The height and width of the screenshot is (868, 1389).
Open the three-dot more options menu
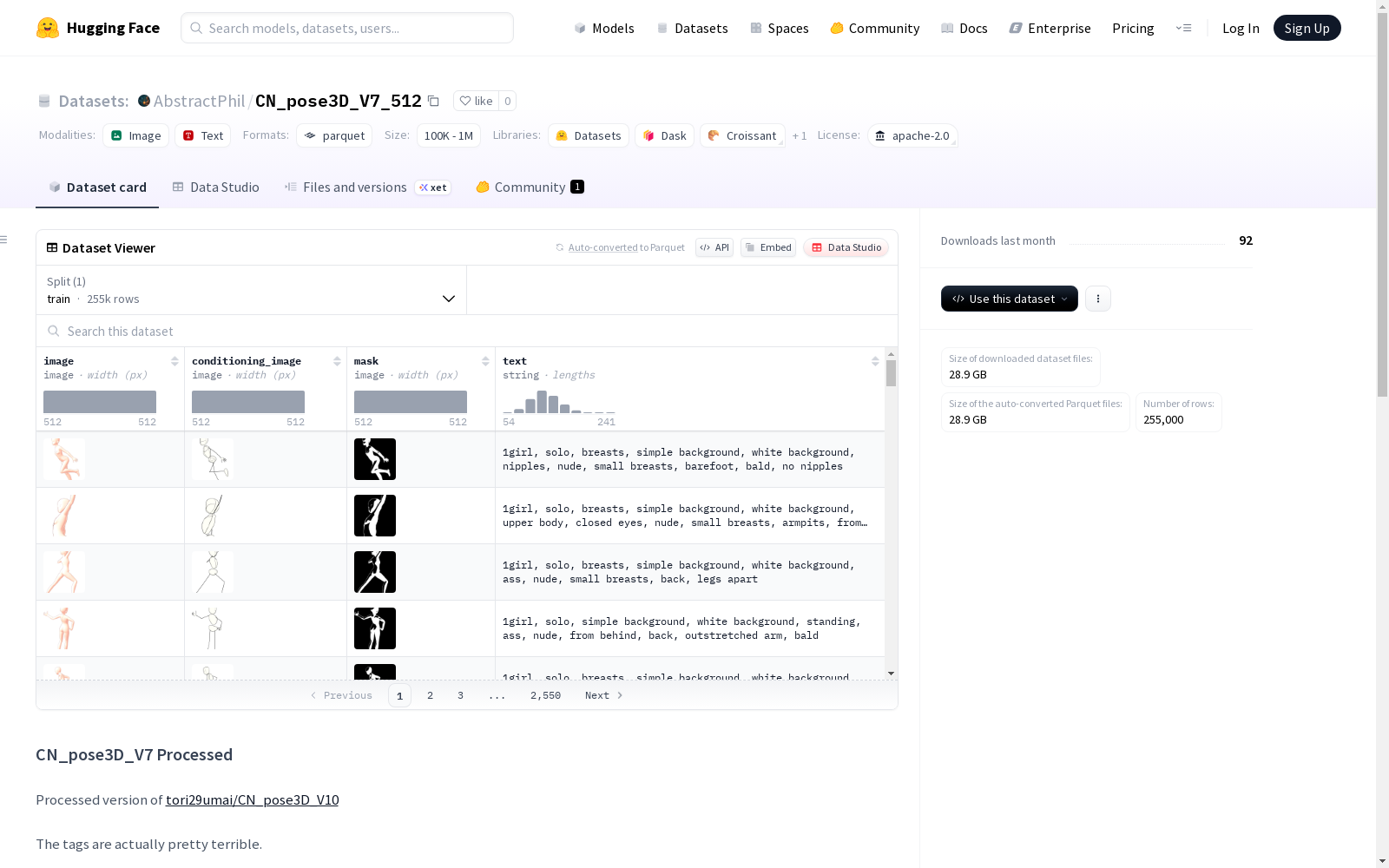(x=1098, y=299)
